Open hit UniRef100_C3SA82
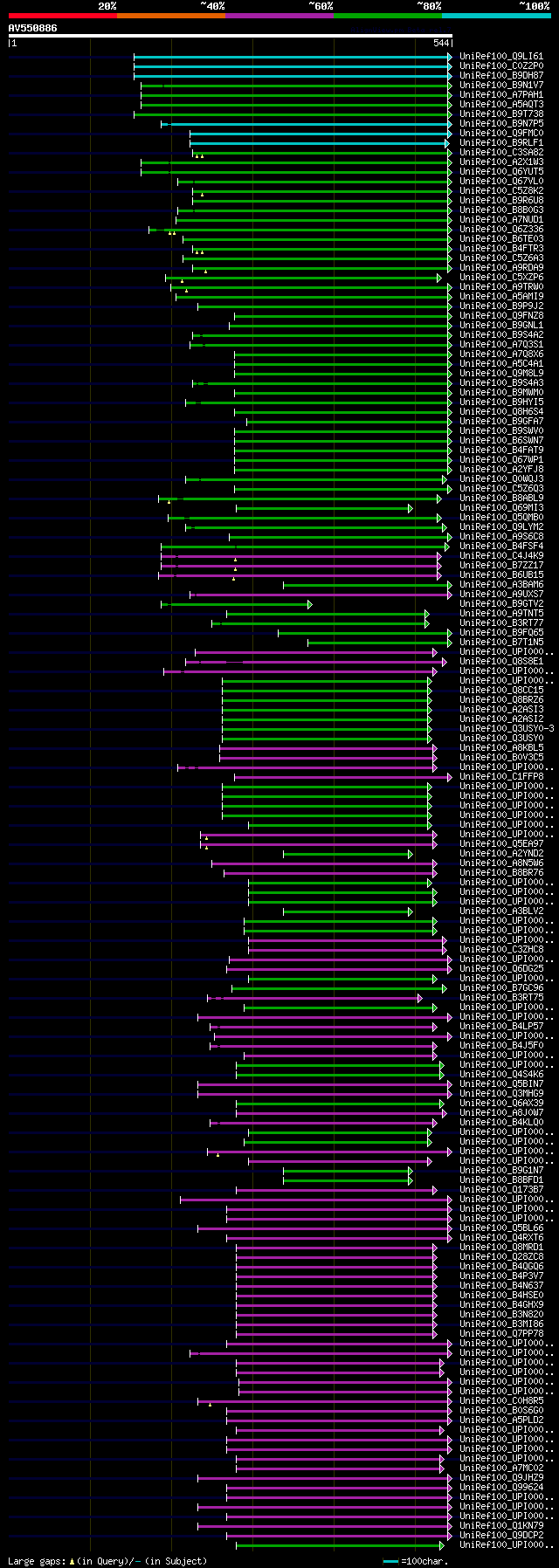The image size is (559, 1568). [x=501, y=153]
